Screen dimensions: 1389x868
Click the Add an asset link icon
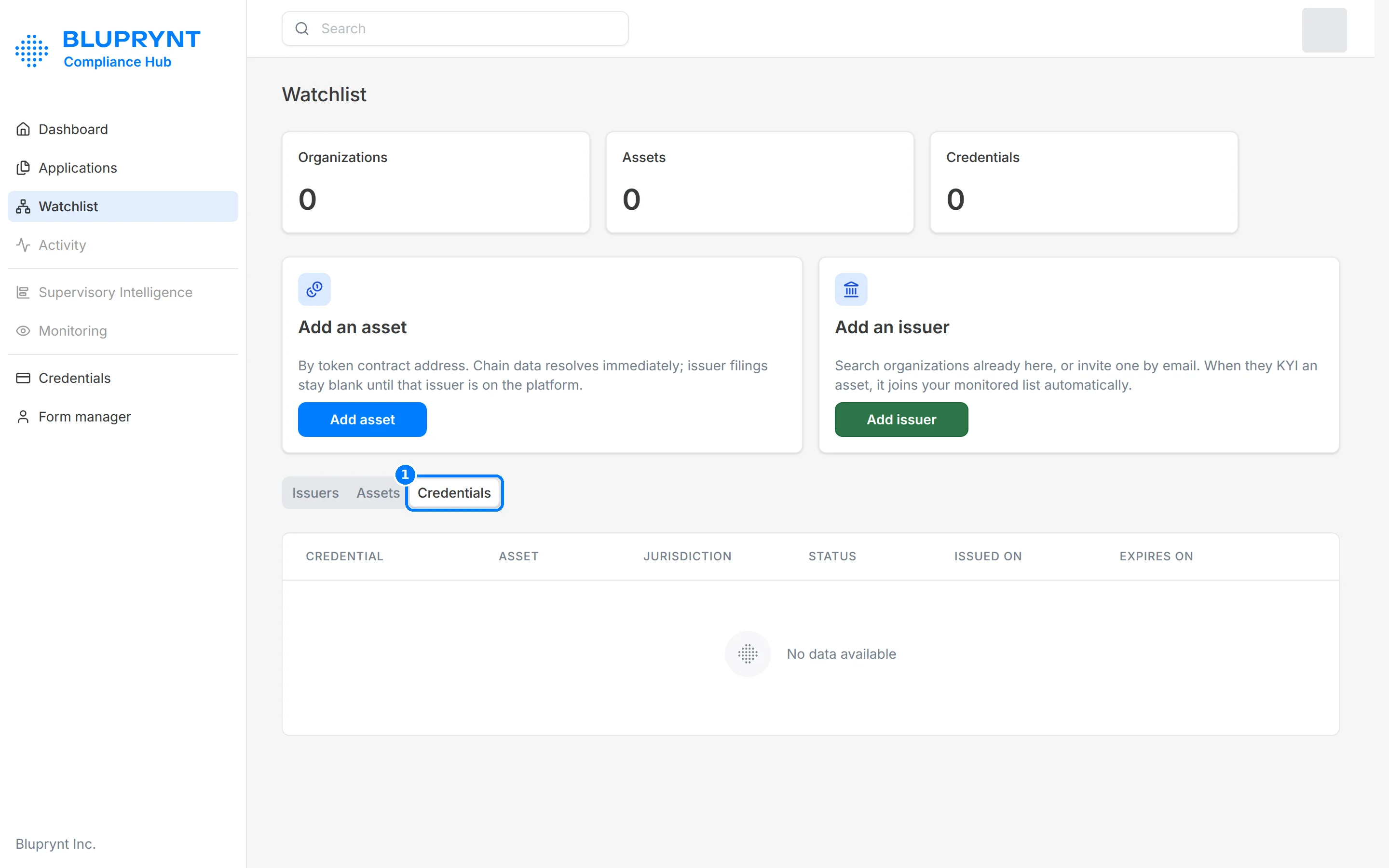(x=314, y=289)
